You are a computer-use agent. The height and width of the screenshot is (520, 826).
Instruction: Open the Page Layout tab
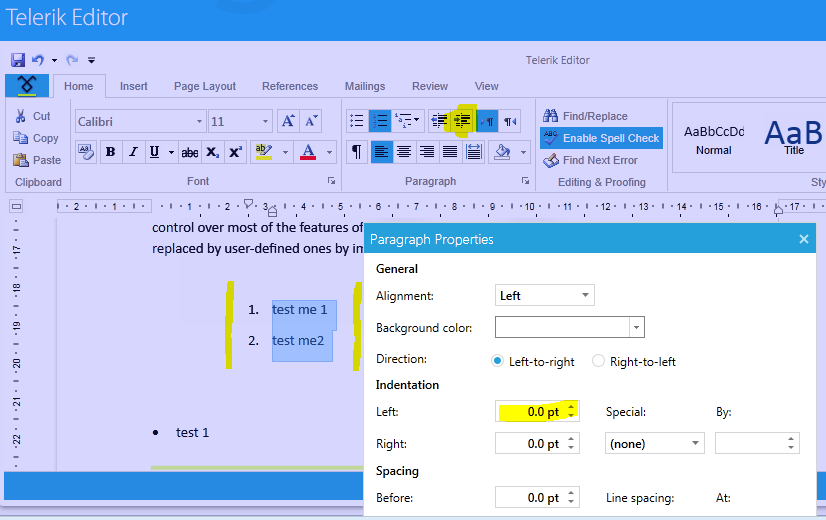[205, 86]
